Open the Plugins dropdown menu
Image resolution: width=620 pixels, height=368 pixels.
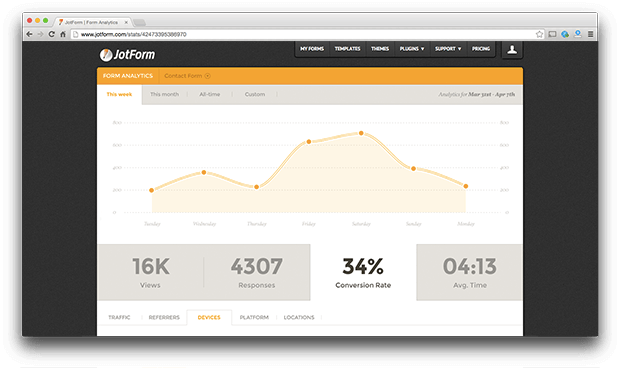click(412, 49)
